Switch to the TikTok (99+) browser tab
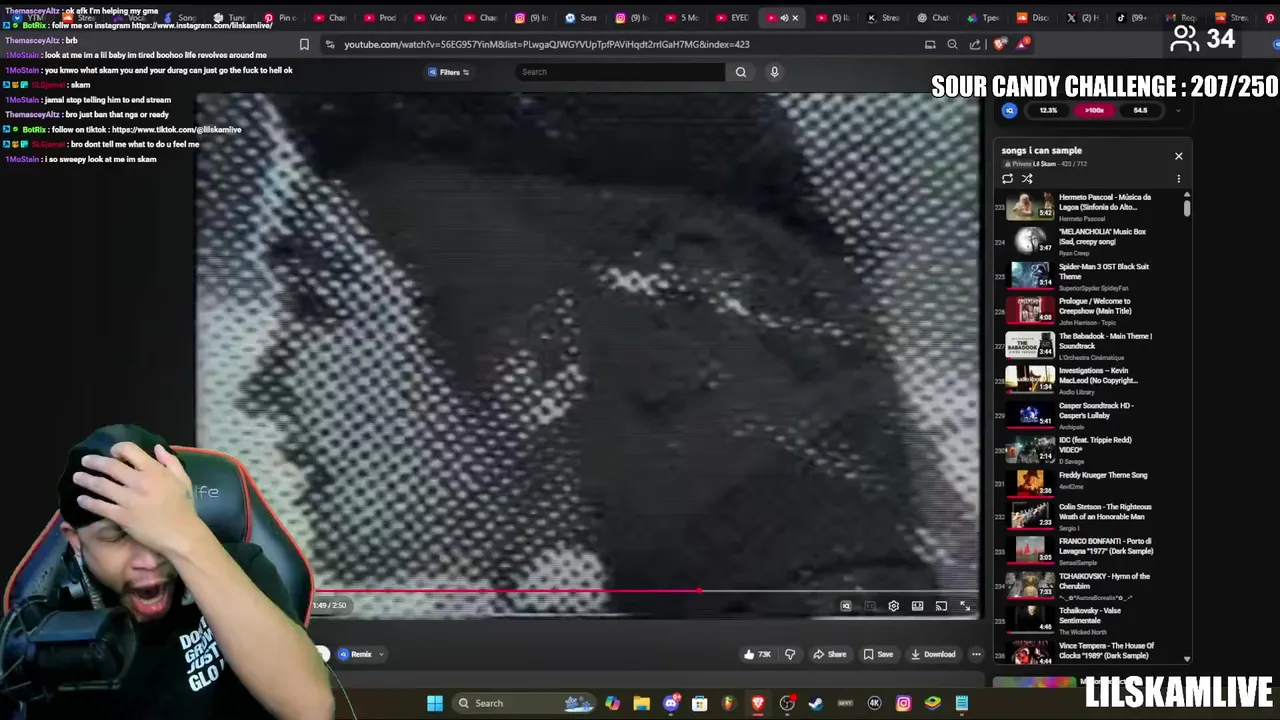The width and height of the screenshot is (1280, 720). pyautogui.click(x=1133, y=18)
